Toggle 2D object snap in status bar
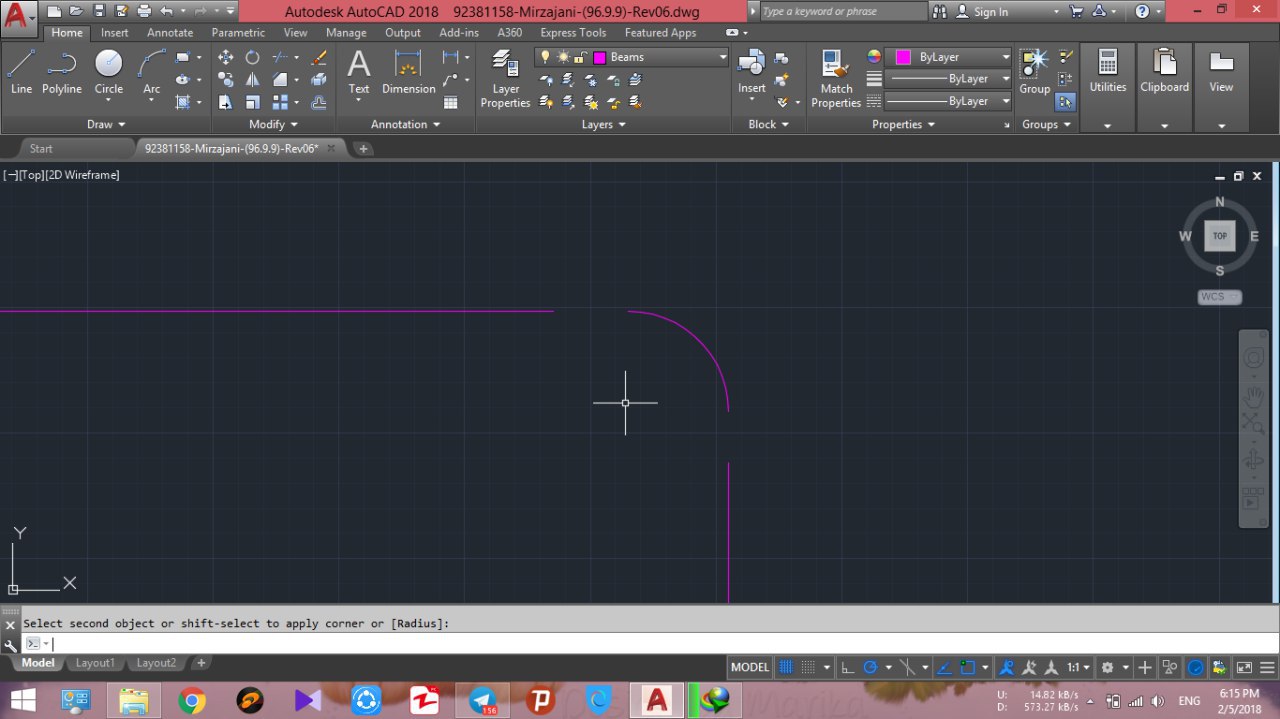The image size is (1280, 719). click(x=968, y=667)
